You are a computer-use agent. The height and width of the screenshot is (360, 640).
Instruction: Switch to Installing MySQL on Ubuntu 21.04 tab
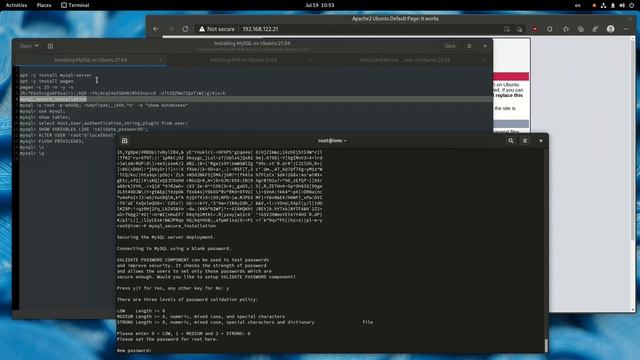[90, 60]
